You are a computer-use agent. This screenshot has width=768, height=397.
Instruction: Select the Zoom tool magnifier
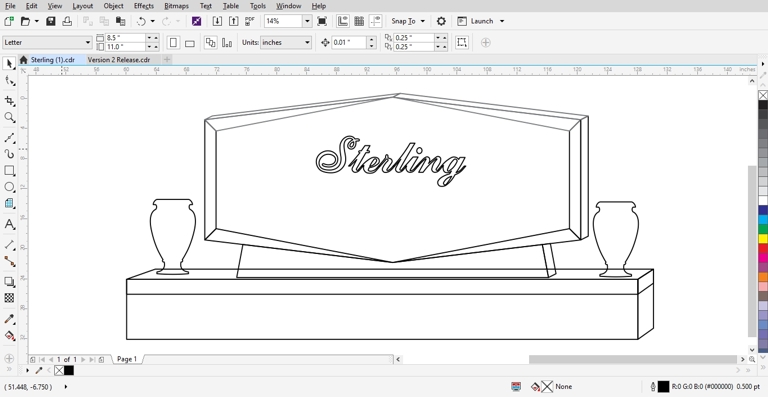click(9, 117)
